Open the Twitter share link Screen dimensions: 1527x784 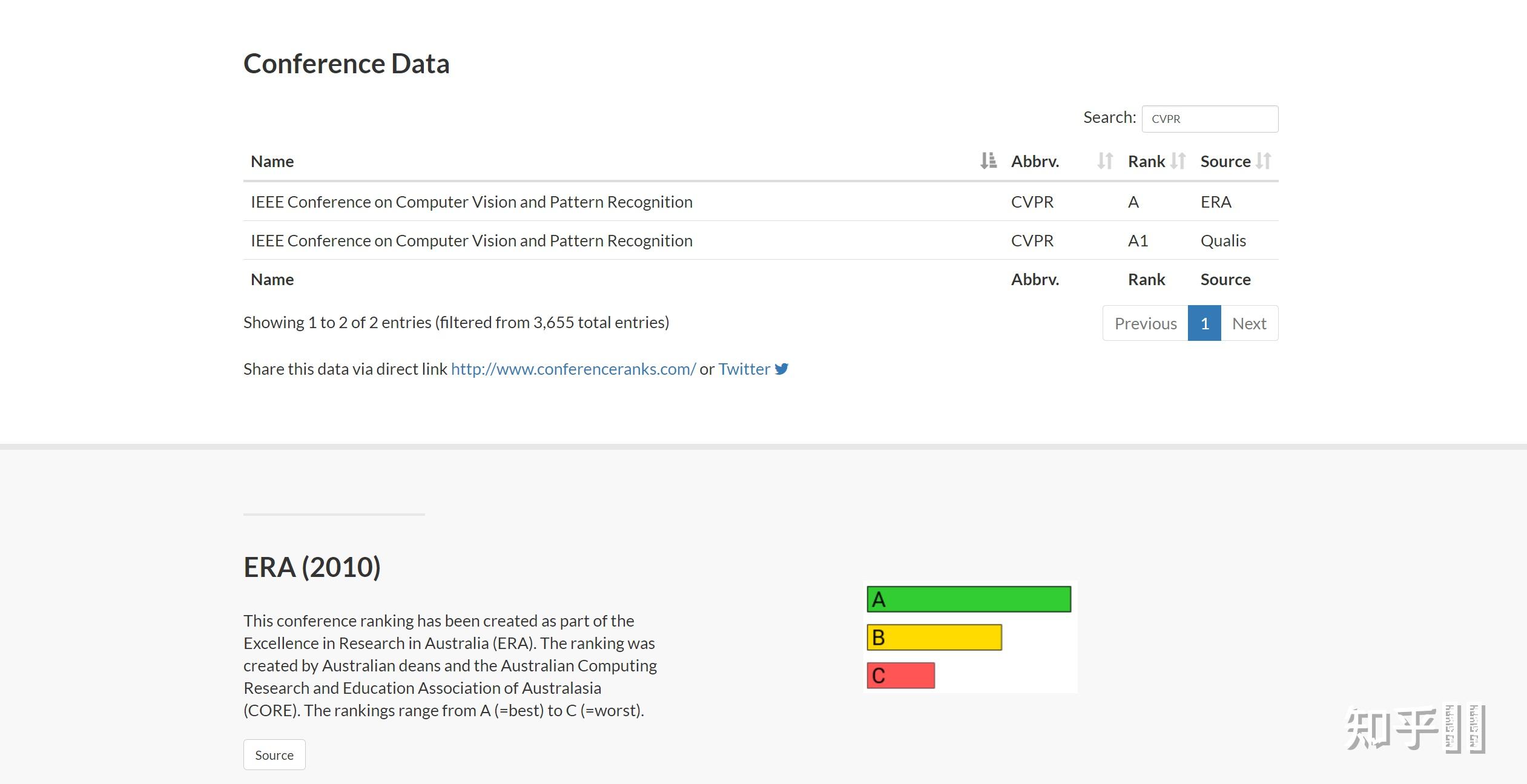pos(744,369)
